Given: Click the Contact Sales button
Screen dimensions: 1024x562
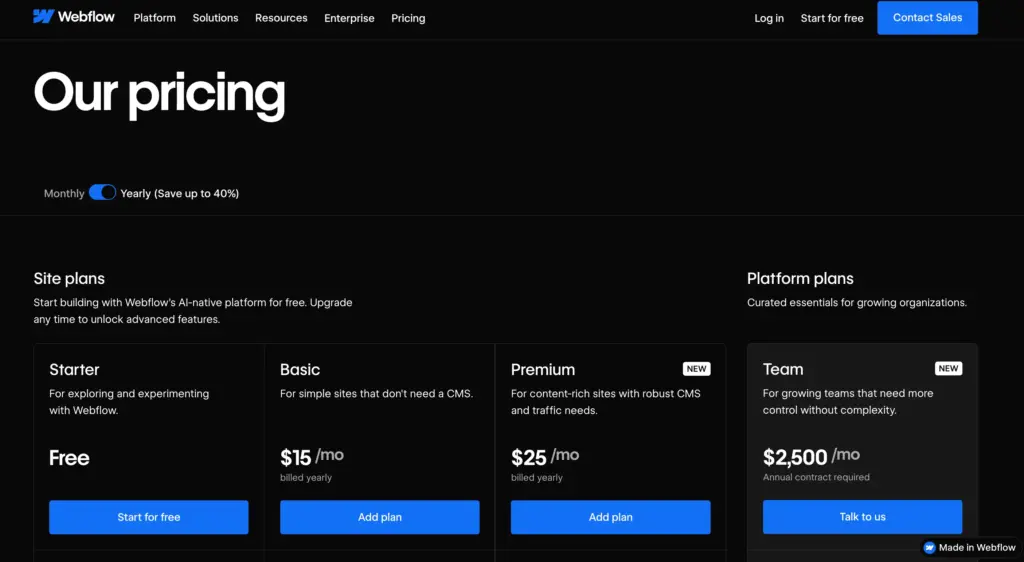Looking at the screenshot, I should 927,18.
